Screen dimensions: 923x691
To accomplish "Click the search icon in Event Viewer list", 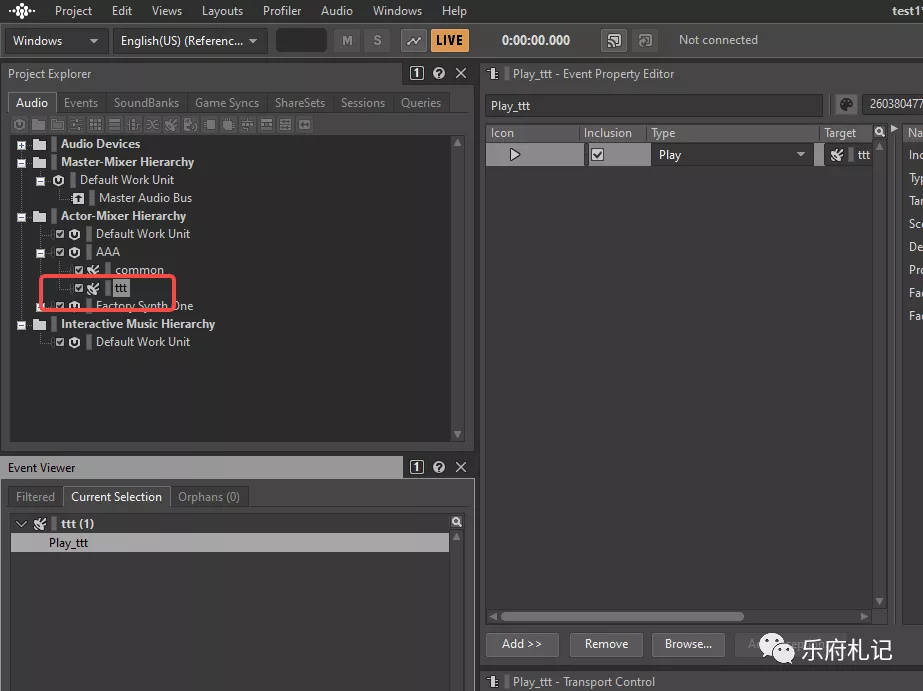I will click(x=457, y=521).
